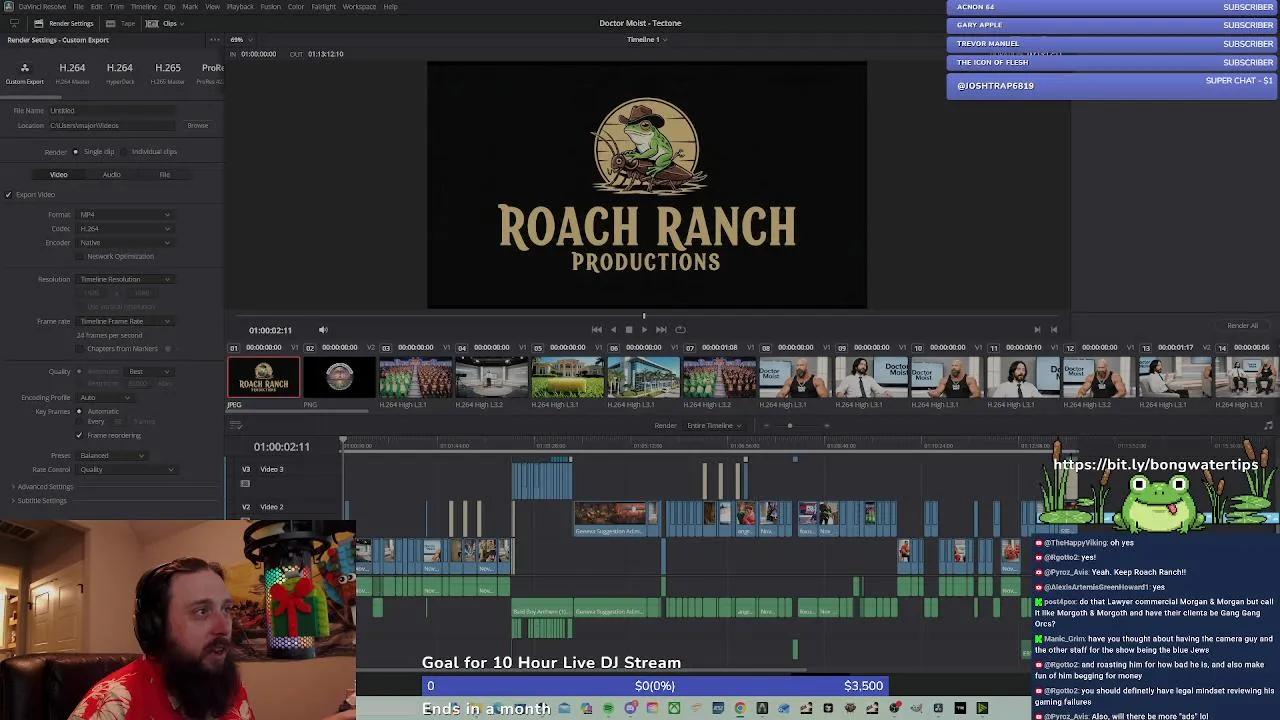Switch to the Video settings tab
This screenshot has height=720, width=1280.
pyautogui.click(x=59, y=175)
